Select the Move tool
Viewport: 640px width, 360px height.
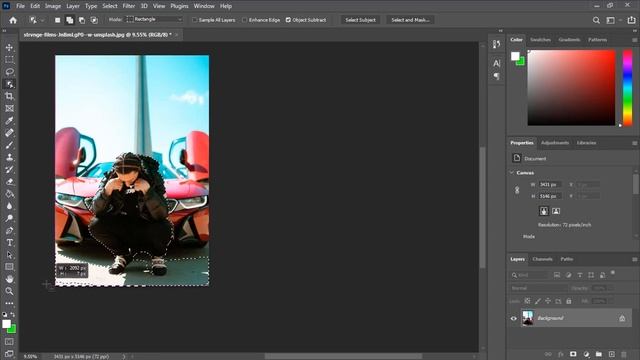(x=9, y=47)
